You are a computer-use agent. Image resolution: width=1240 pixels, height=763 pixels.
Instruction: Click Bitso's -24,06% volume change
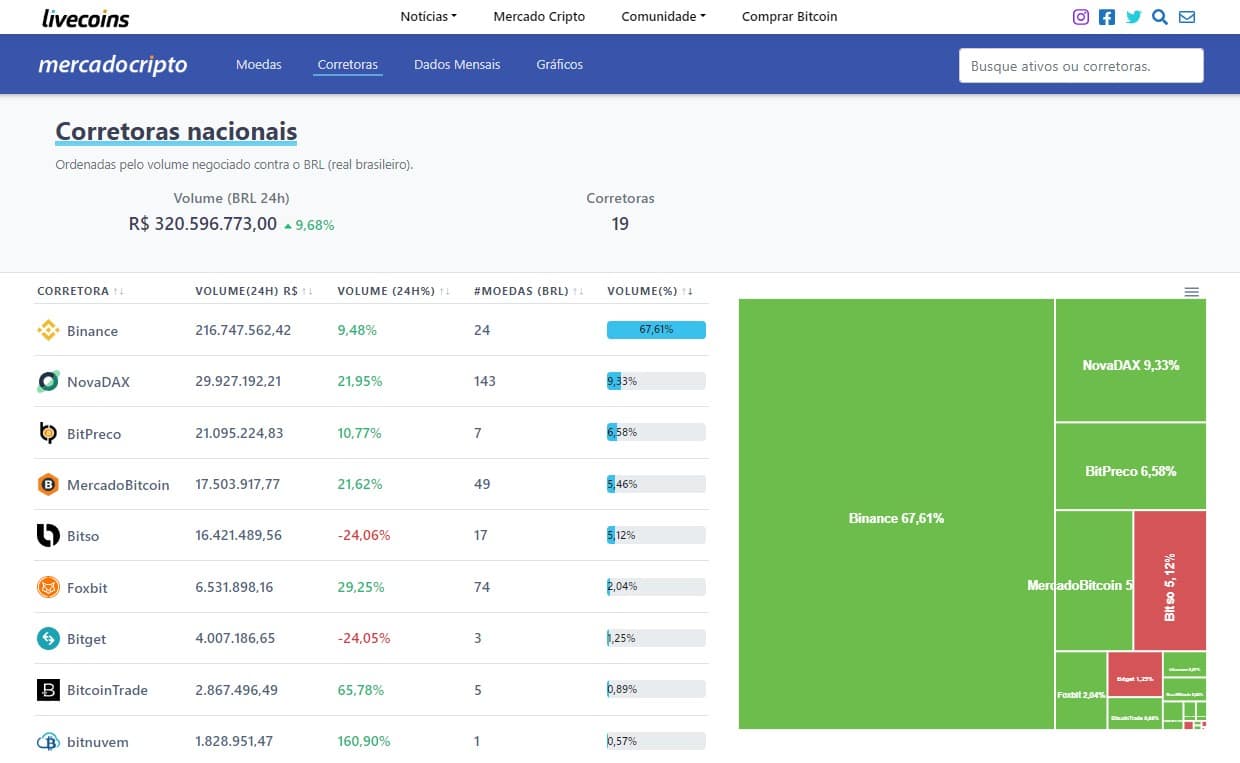point(364,535)
